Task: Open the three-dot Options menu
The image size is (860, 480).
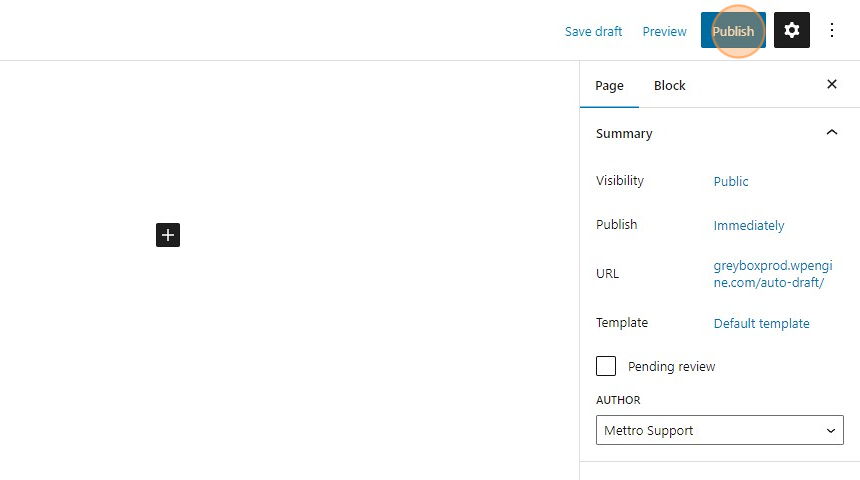Action: point(832,31)
